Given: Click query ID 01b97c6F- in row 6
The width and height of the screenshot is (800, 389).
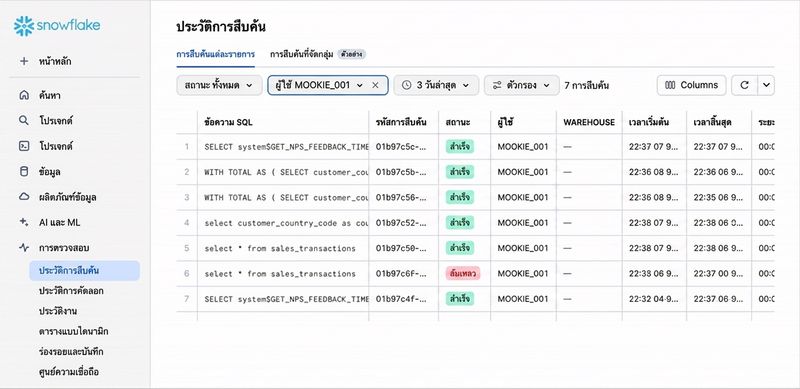Looking at the screenshot, I should (401, 274).
